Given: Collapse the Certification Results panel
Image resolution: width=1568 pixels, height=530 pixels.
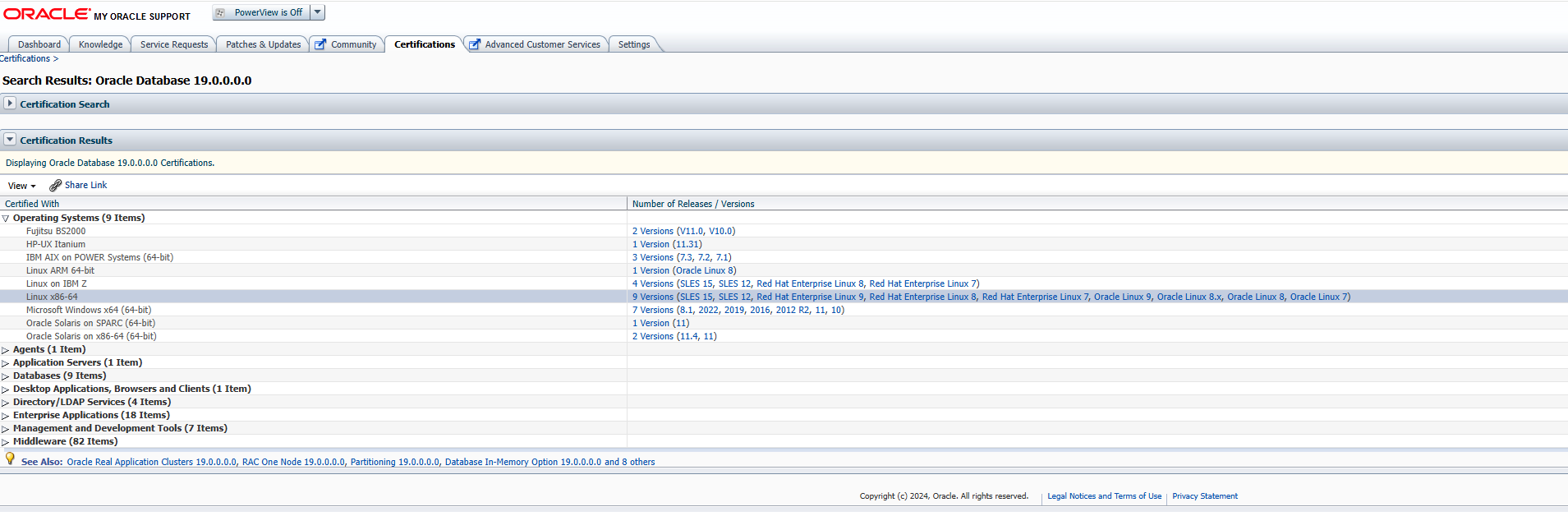Looking at the screenshot, I should (10, 140).
